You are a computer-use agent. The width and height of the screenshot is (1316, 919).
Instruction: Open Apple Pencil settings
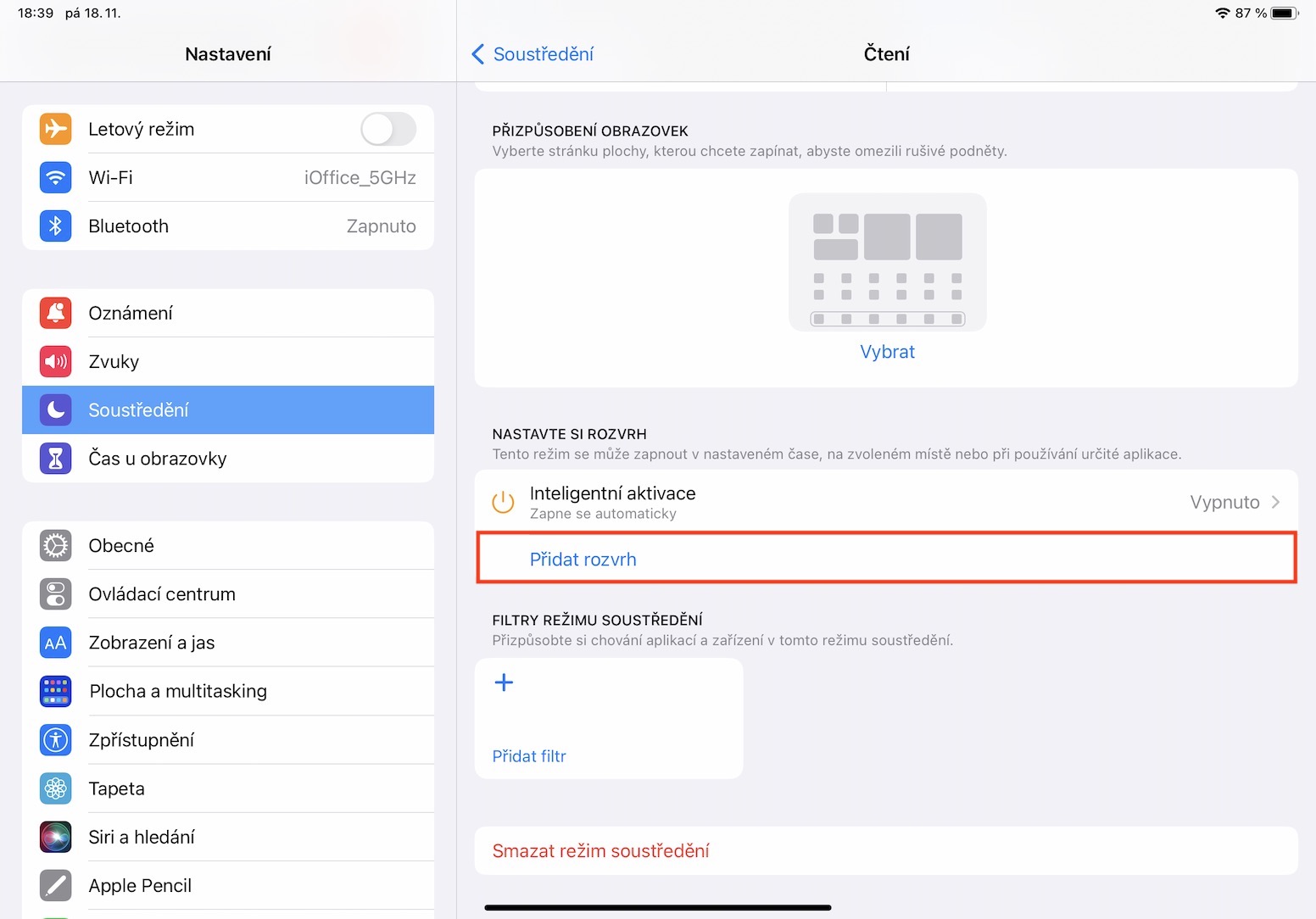(140, 886)
